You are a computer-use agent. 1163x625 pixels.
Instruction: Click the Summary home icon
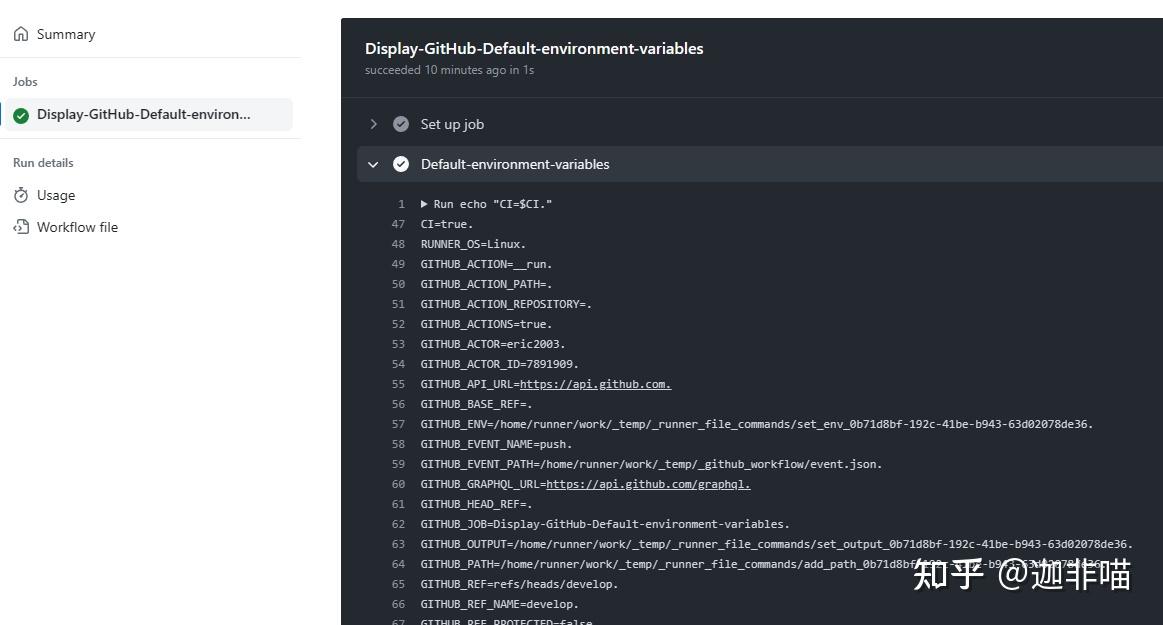(x=21, y=34)
